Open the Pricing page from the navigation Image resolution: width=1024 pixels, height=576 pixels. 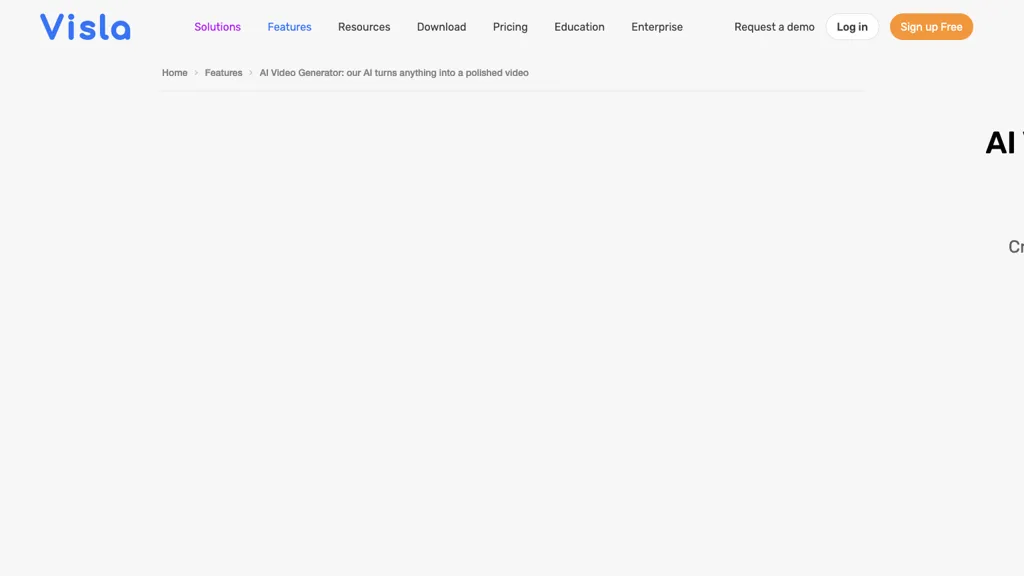pos(510,27)
